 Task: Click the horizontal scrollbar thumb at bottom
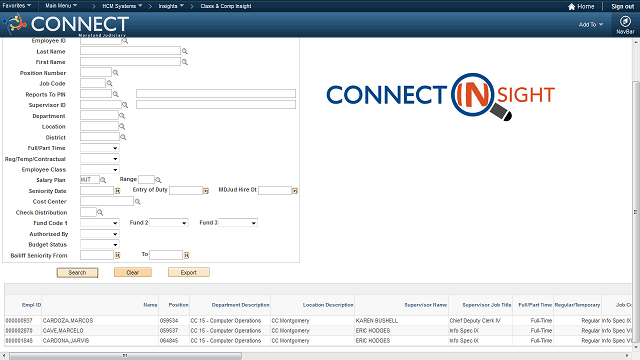pyautogui.click(x=125, y=356)
